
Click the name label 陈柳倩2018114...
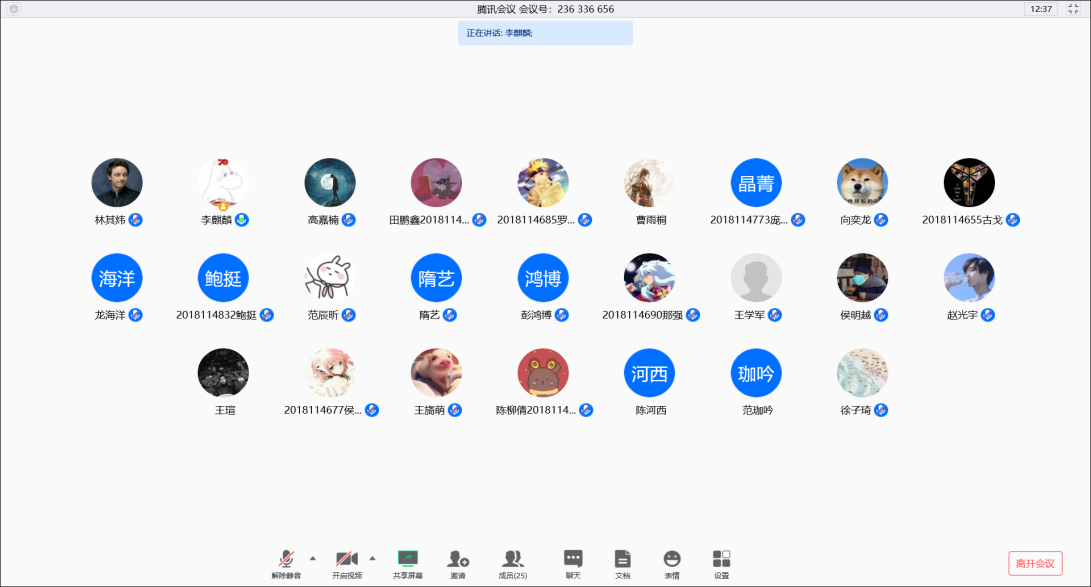(536, 410)
